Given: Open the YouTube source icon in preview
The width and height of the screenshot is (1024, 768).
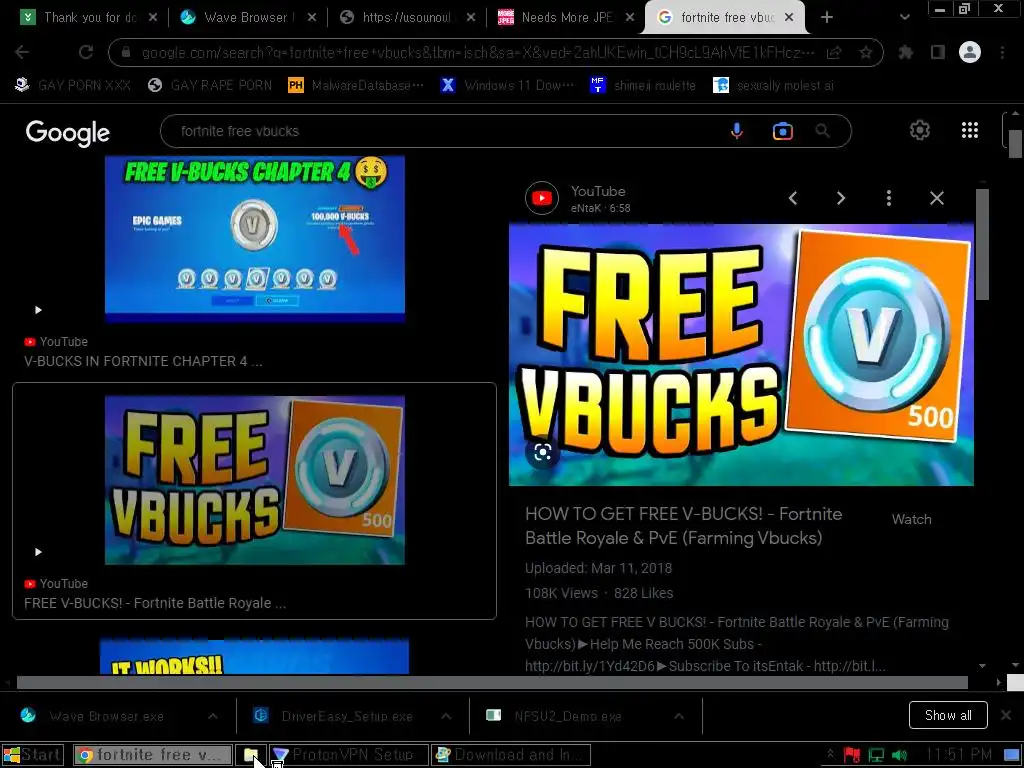Looking at the screenshot, I should click(x=541, y=198).
